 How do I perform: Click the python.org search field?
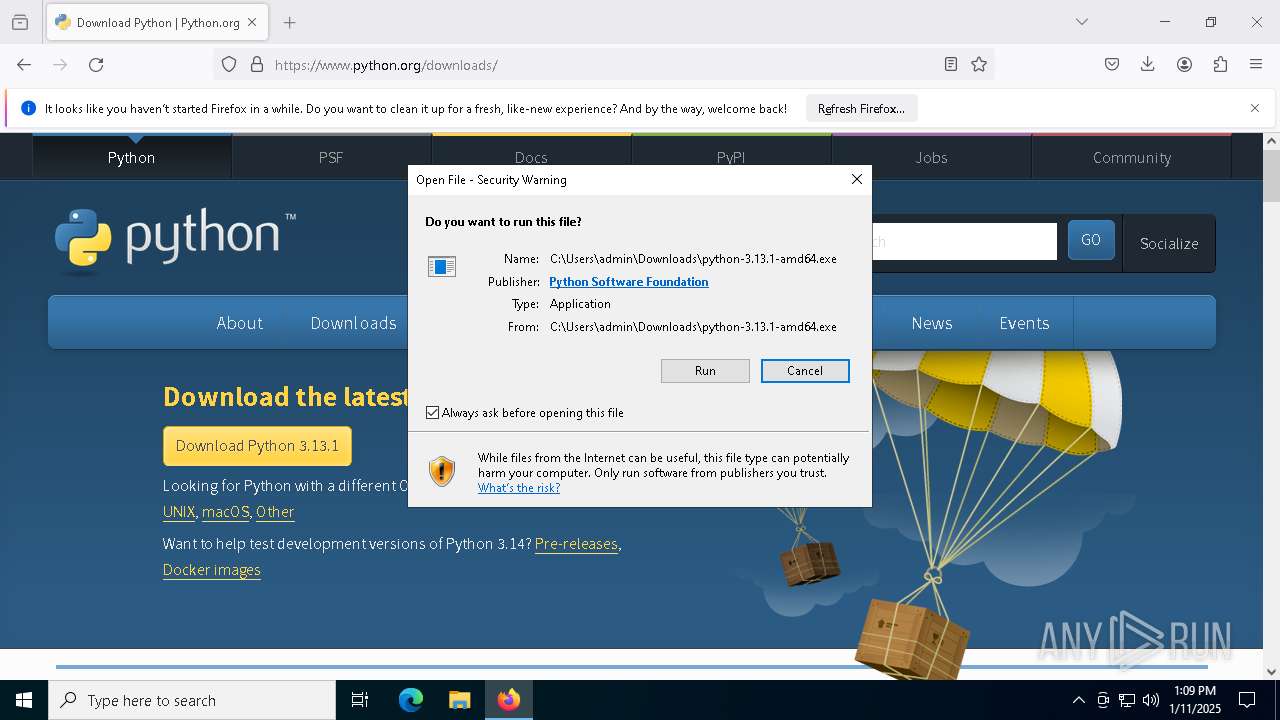pyautogui.click(x=964, y=241)
